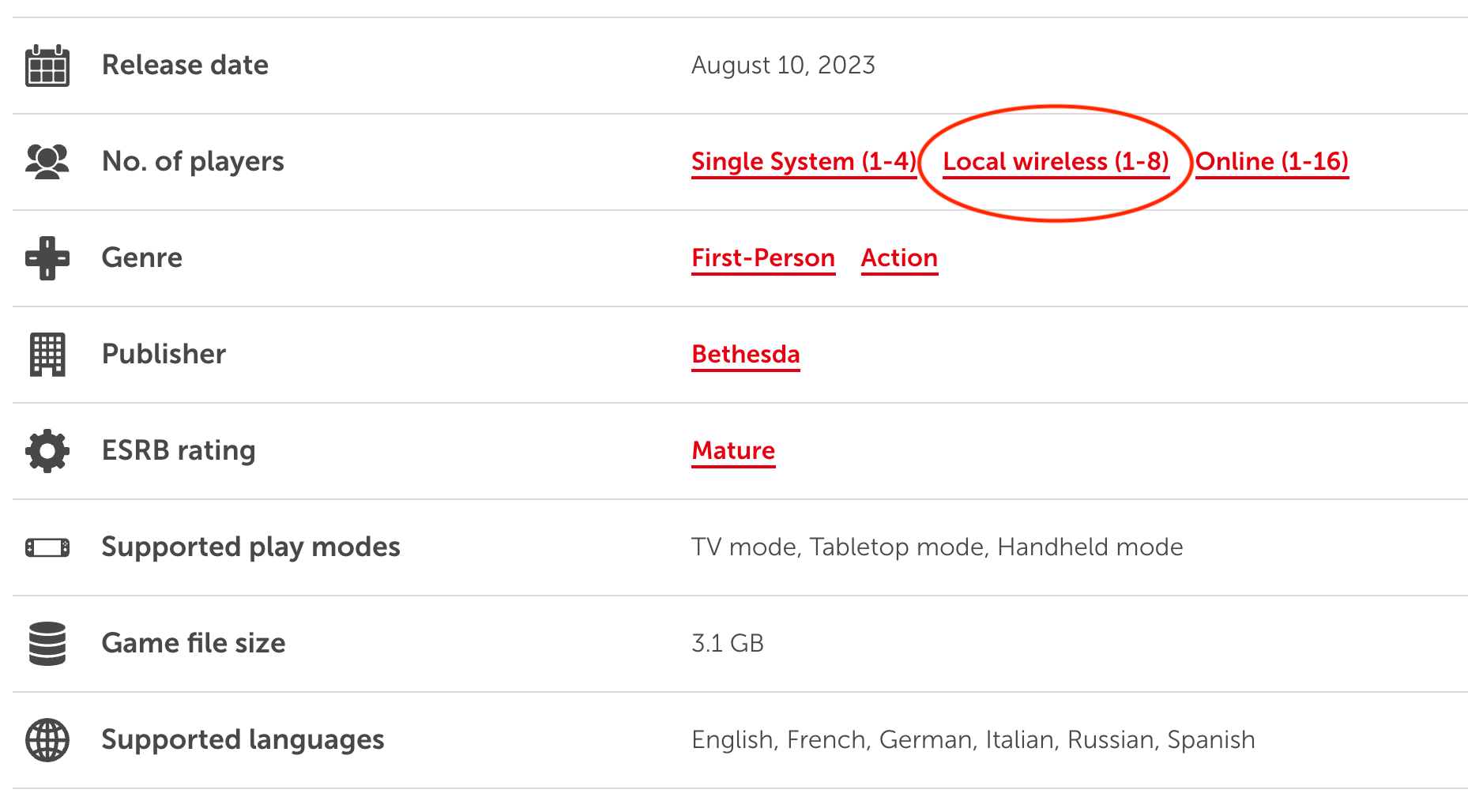Open the Local wireless (1-8) link
Image resolution: width=1468 pixels, height=812 pixels.
(x=1056, y=162)
